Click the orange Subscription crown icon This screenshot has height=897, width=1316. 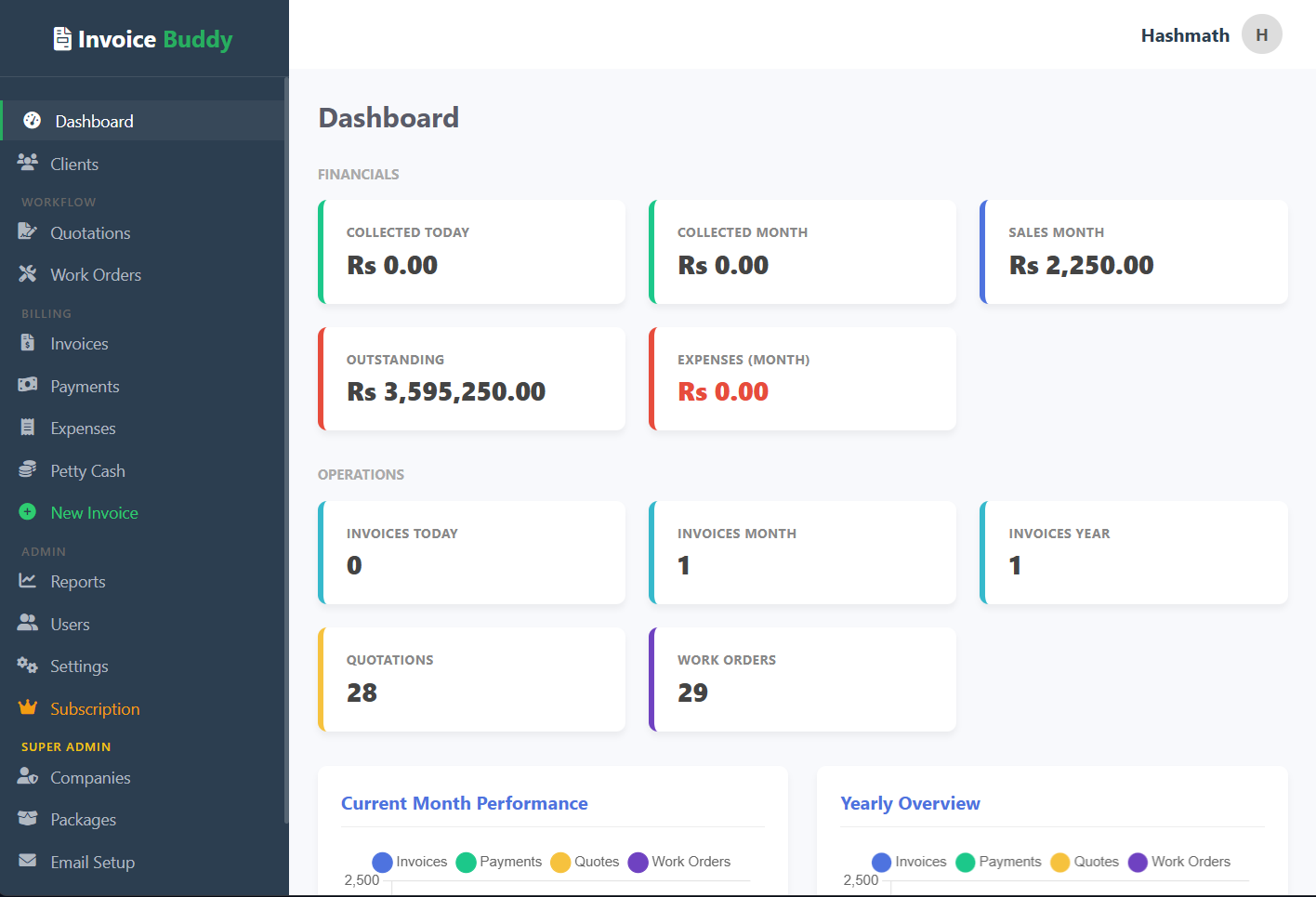click(x=29, y=707)
